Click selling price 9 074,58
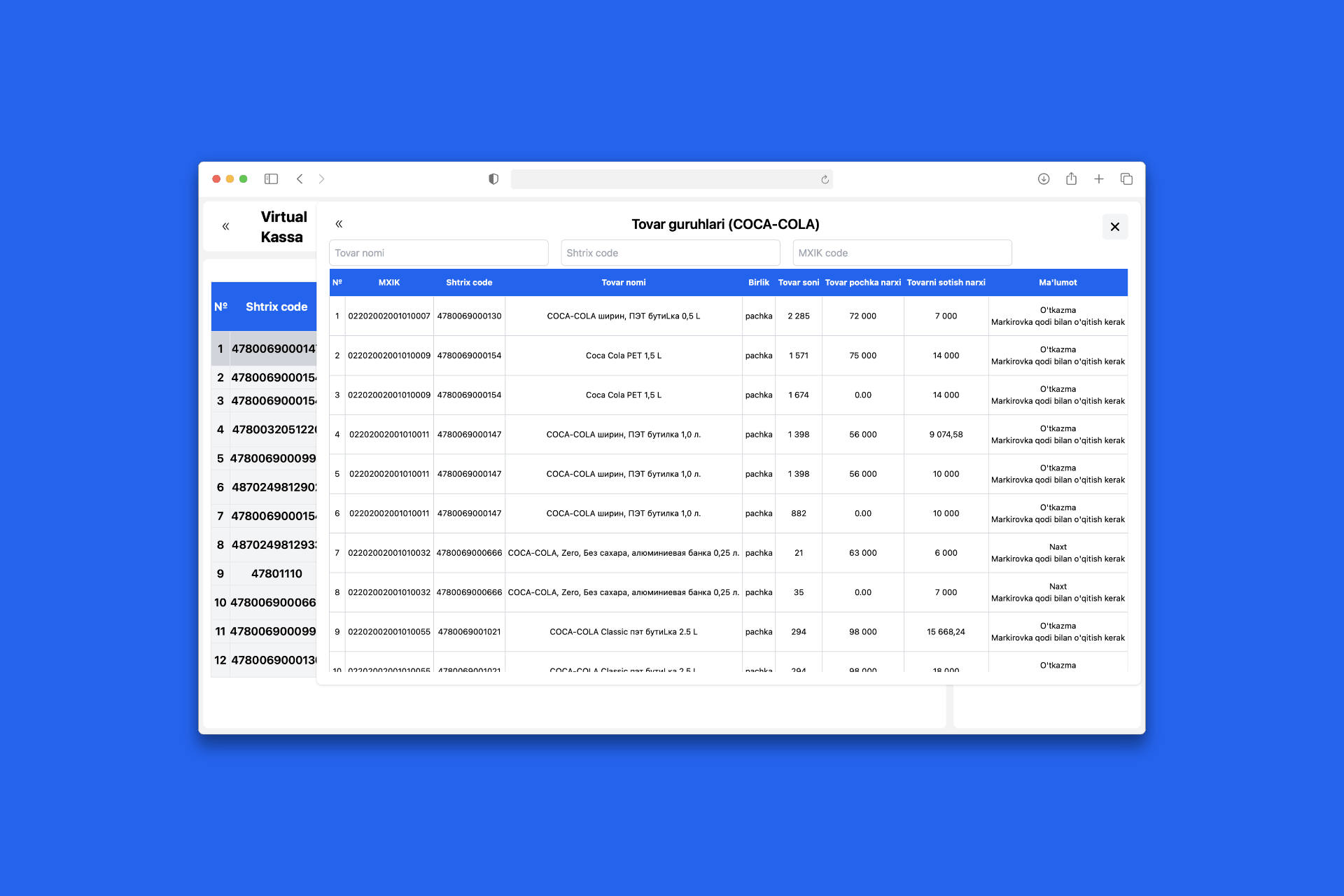Image resolution: width=1344 pixels, height=896 pixels. point(946,435)
